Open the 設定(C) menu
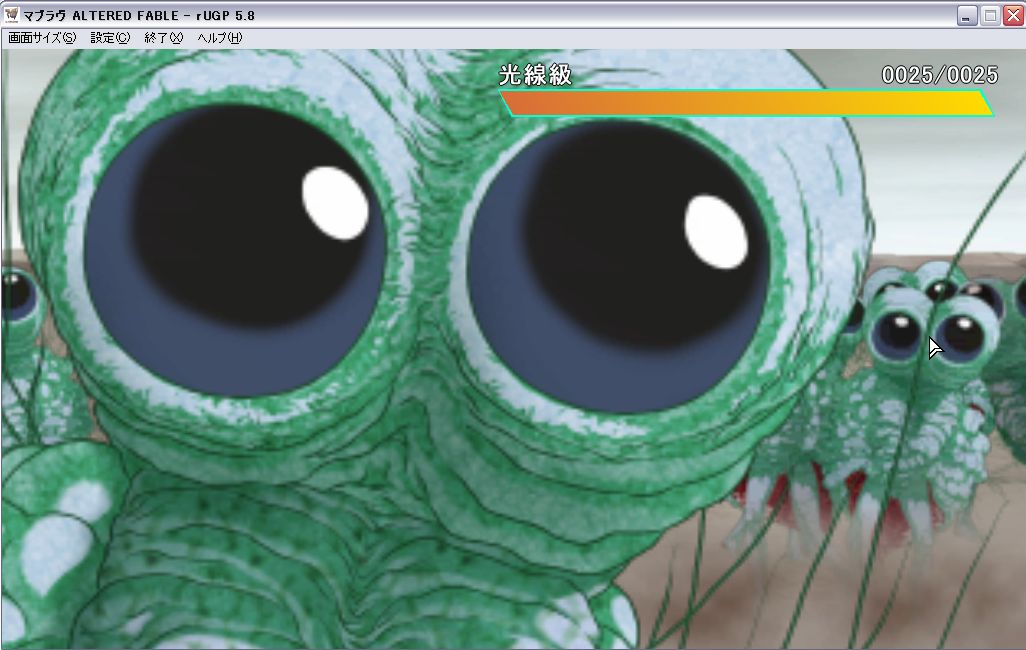 point(110,38)
